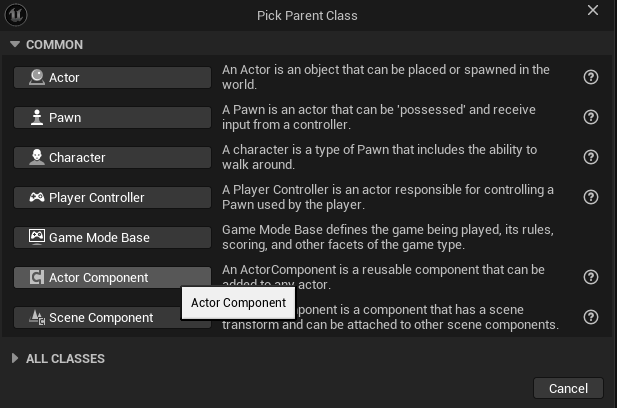Cancel the Pick Parent Class dialog
Image resolution: width=617 pixels, height=408 pixels.
(568, 388)
